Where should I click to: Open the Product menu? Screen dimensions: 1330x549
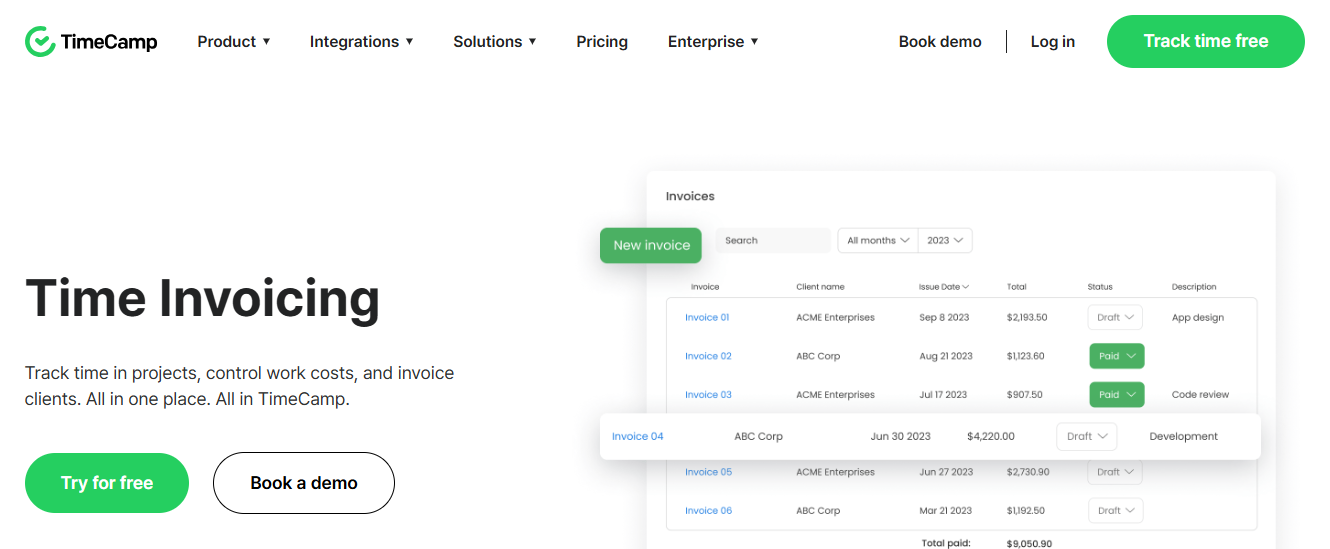click(234, 42)
